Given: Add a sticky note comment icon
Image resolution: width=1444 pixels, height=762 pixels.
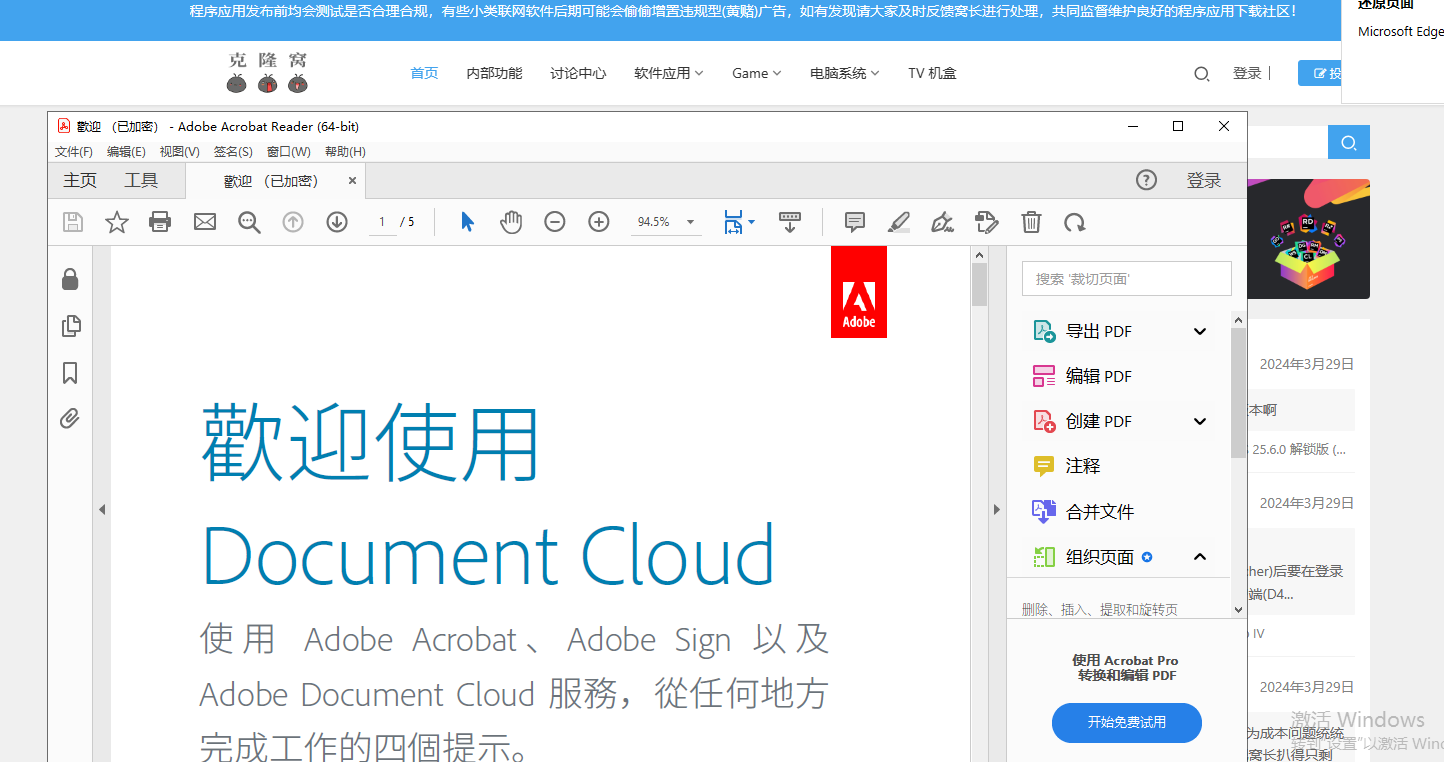Looking at the screenshot, I should (855, 222).
